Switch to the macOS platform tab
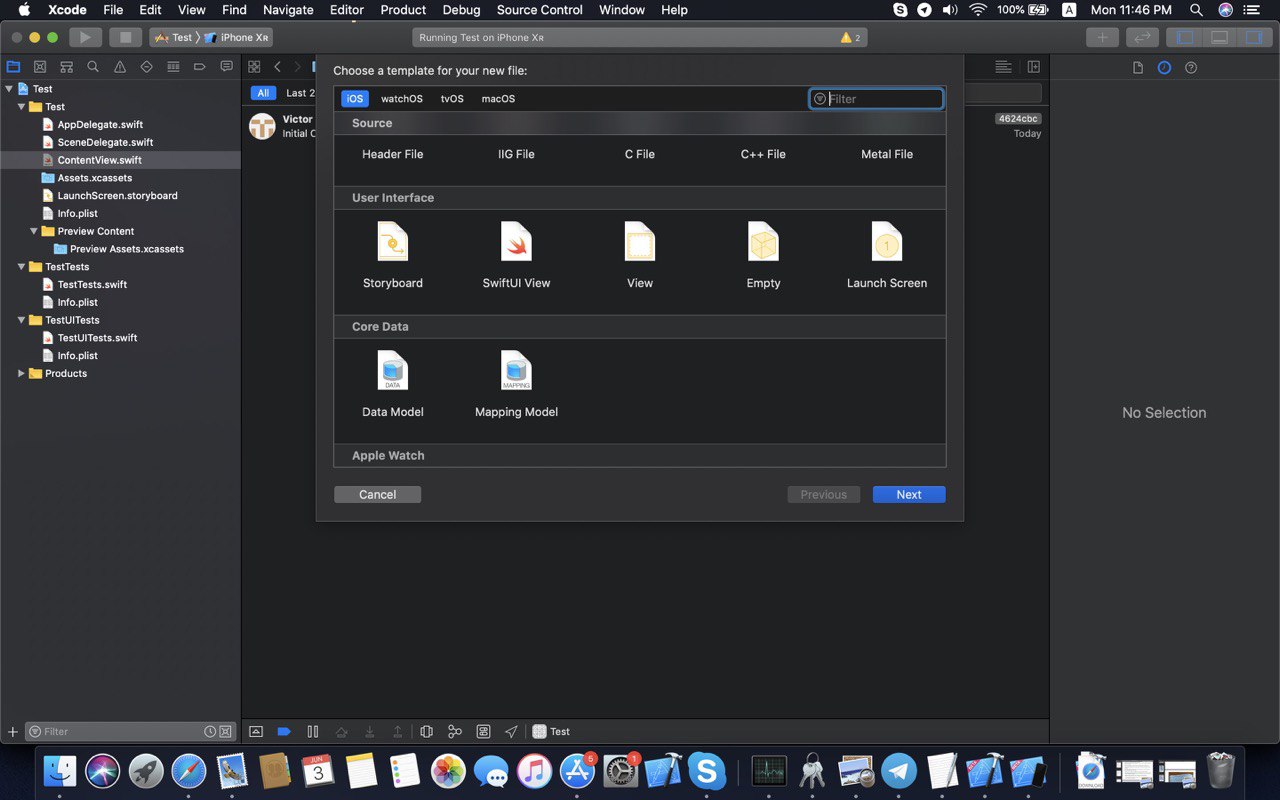 pos(498,99)
